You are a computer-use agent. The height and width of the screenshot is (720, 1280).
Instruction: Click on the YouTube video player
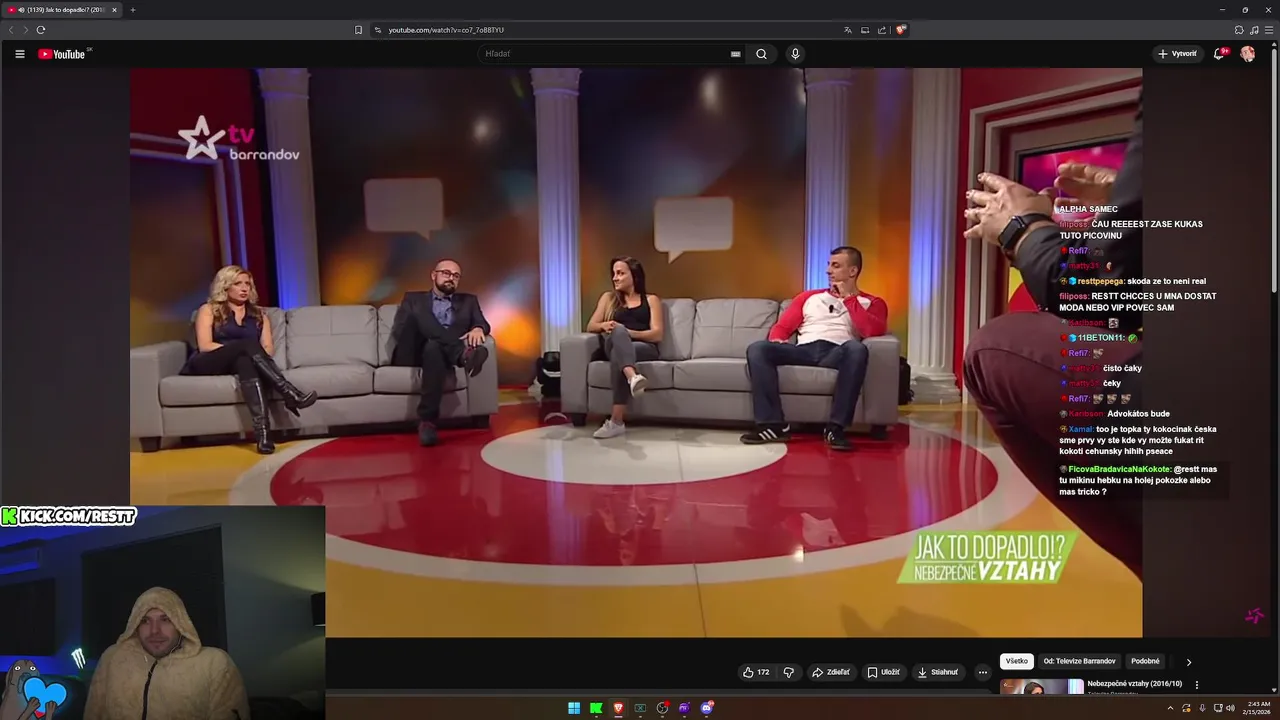635,352
